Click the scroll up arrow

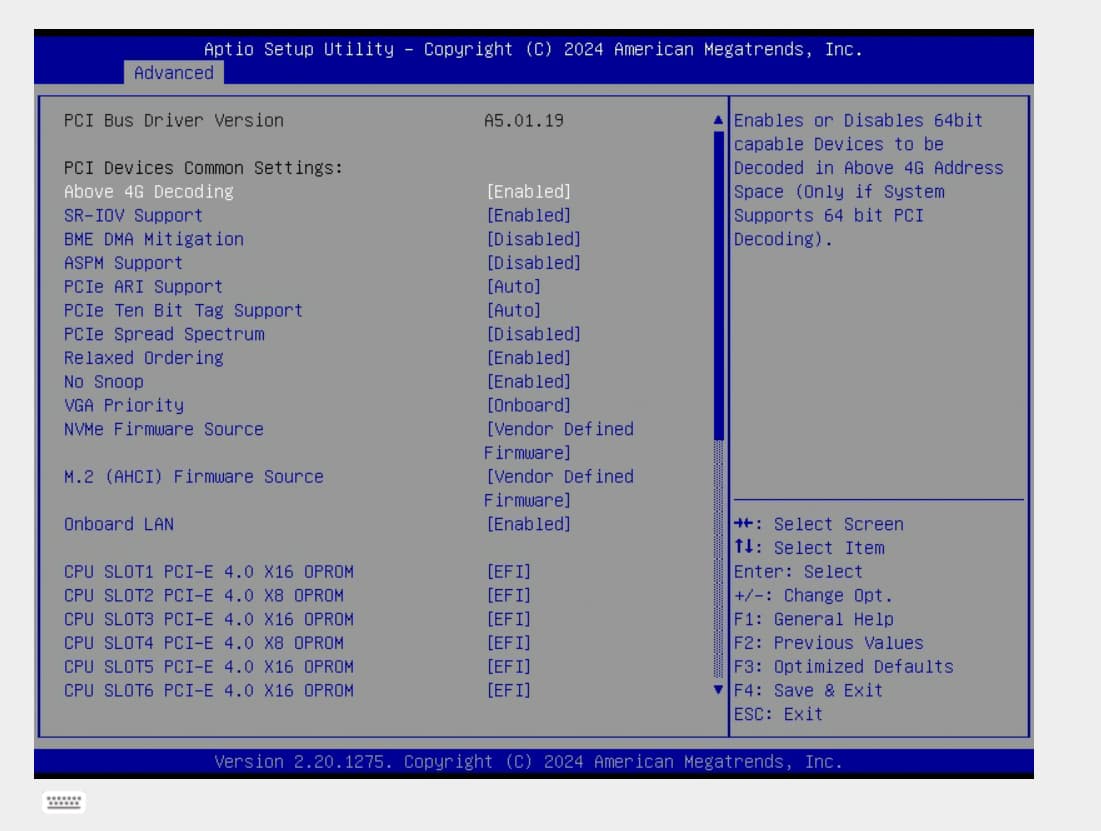tap(717, 121)
